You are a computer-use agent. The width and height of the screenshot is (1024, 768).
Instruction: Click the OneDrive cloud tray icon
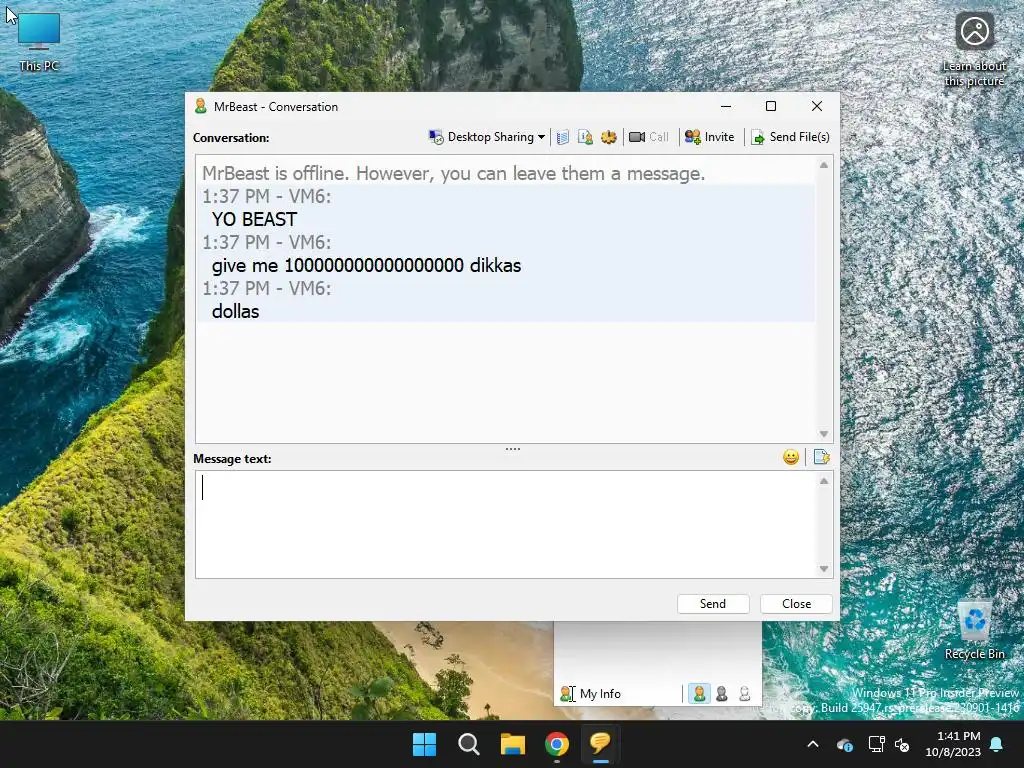(x=844, y=744)
